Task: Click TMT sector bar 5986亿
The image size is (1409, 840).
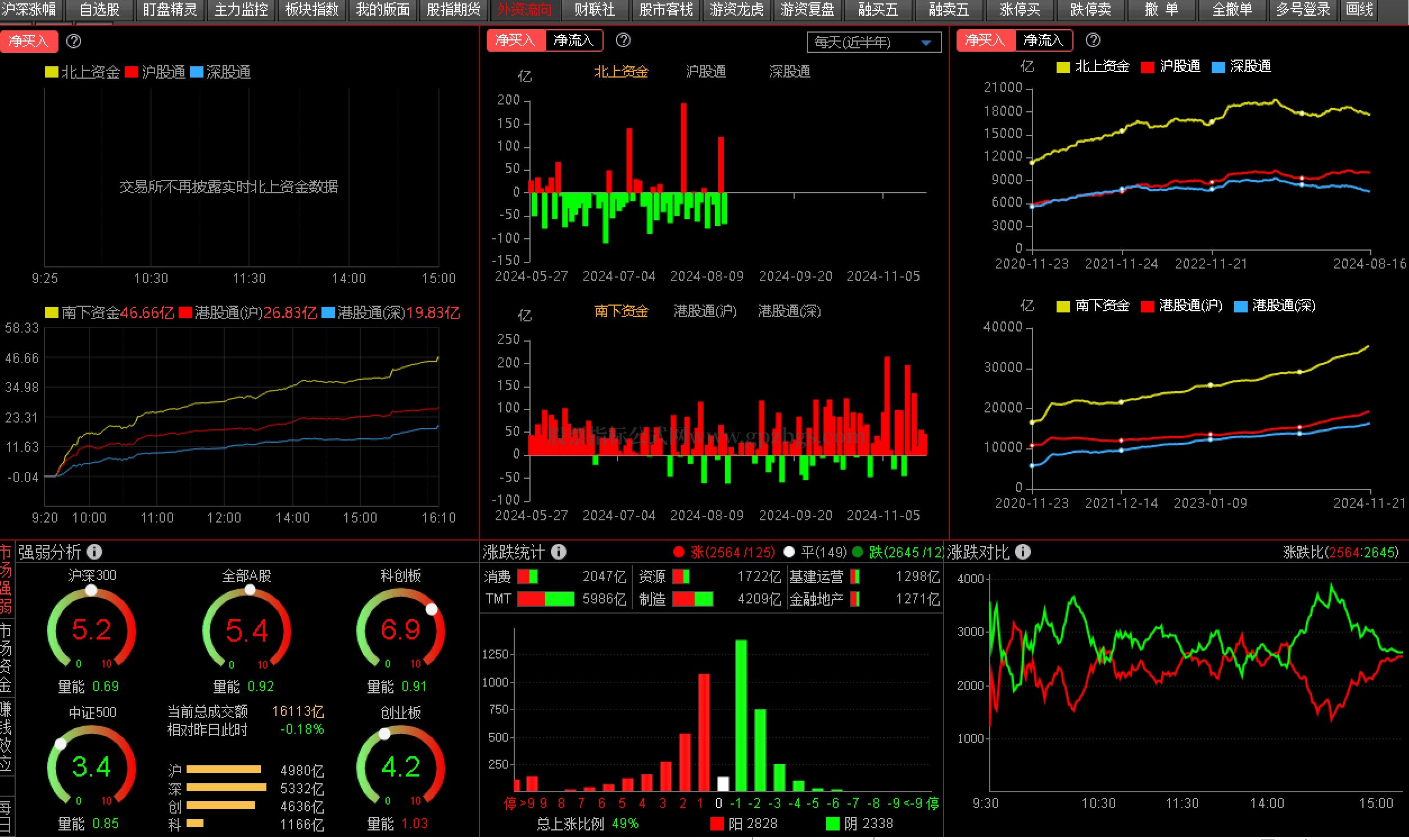Action: 546,599
